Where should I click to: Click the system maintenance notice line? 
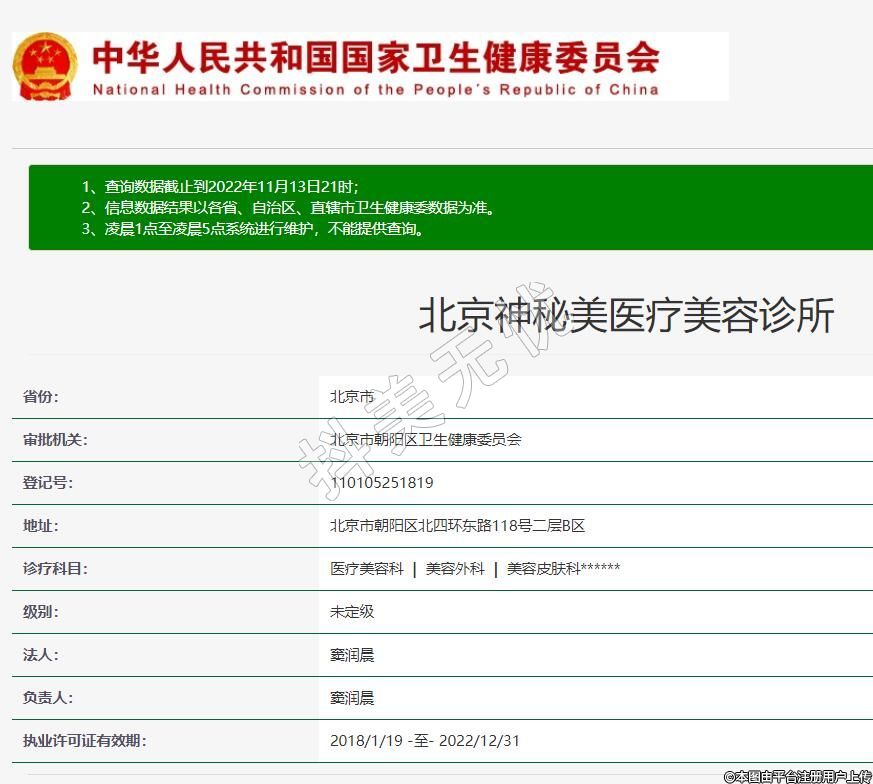click(266, 229)
